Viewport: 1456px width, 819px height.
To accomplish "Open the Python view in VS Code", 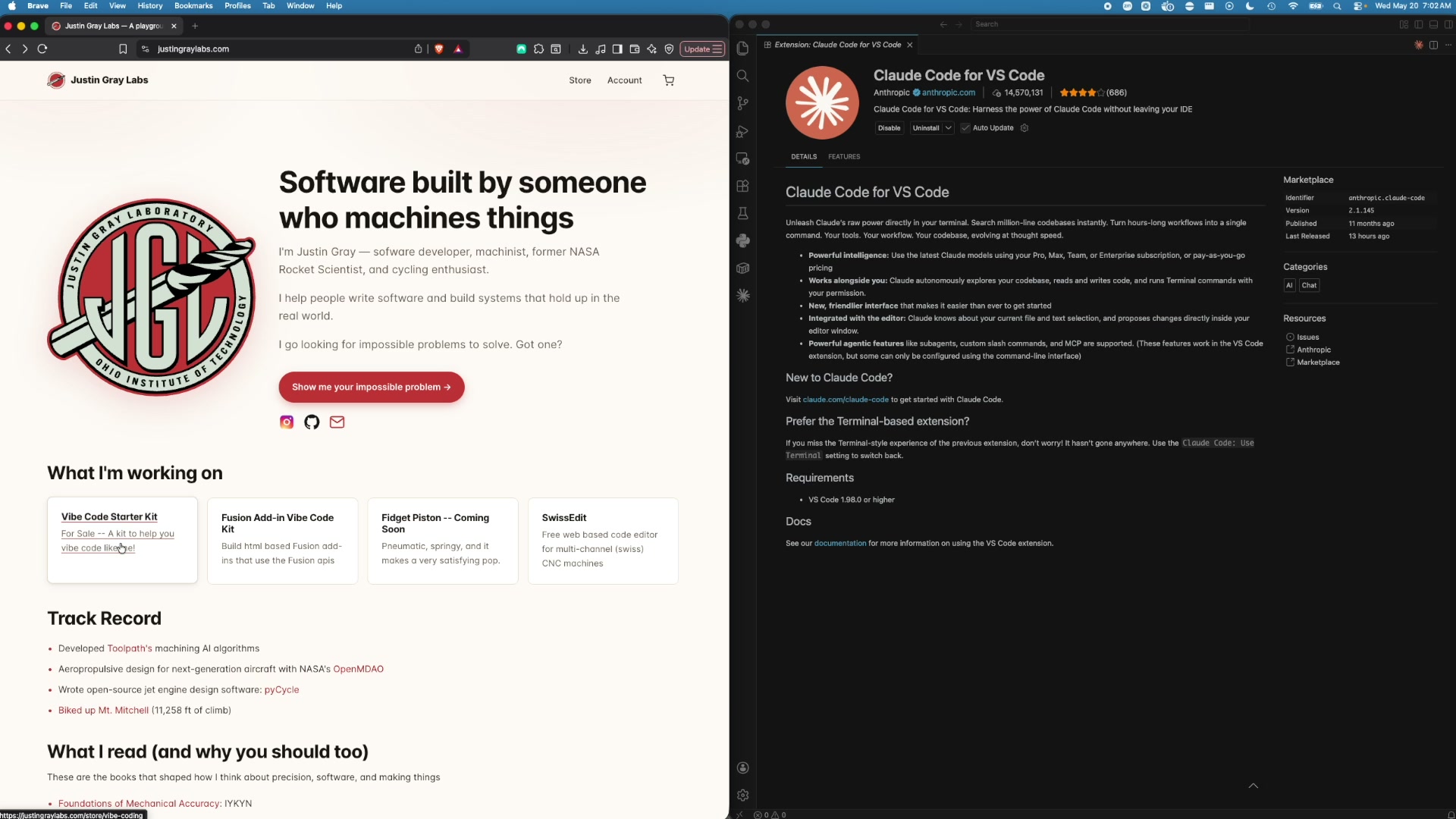I will pos(743,240).
